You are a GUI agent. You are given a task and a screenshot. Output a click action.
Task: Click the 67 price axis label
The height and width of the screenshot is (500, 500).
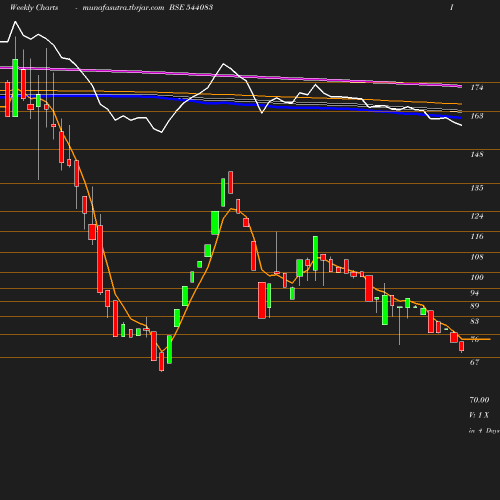pos(474,362)
